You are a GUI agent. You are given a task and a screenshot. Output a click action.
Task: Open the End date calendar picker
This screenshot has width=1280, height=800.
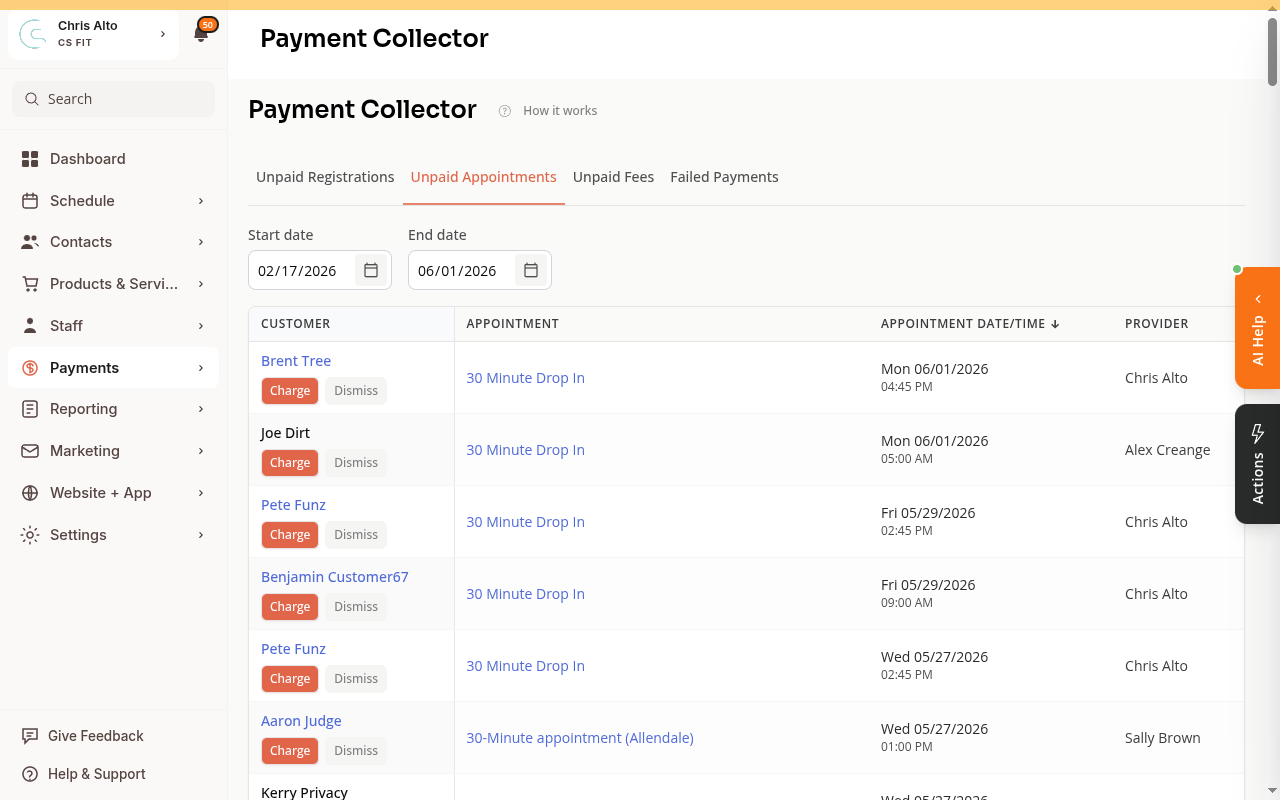tap(531, 270)
